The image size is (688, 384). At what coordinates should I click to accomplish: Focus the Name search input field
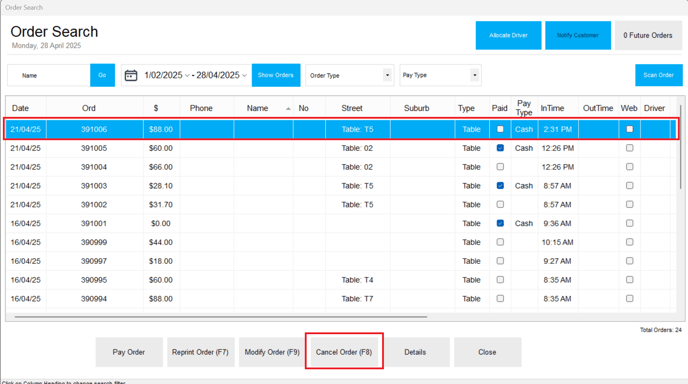click(49, 75)
